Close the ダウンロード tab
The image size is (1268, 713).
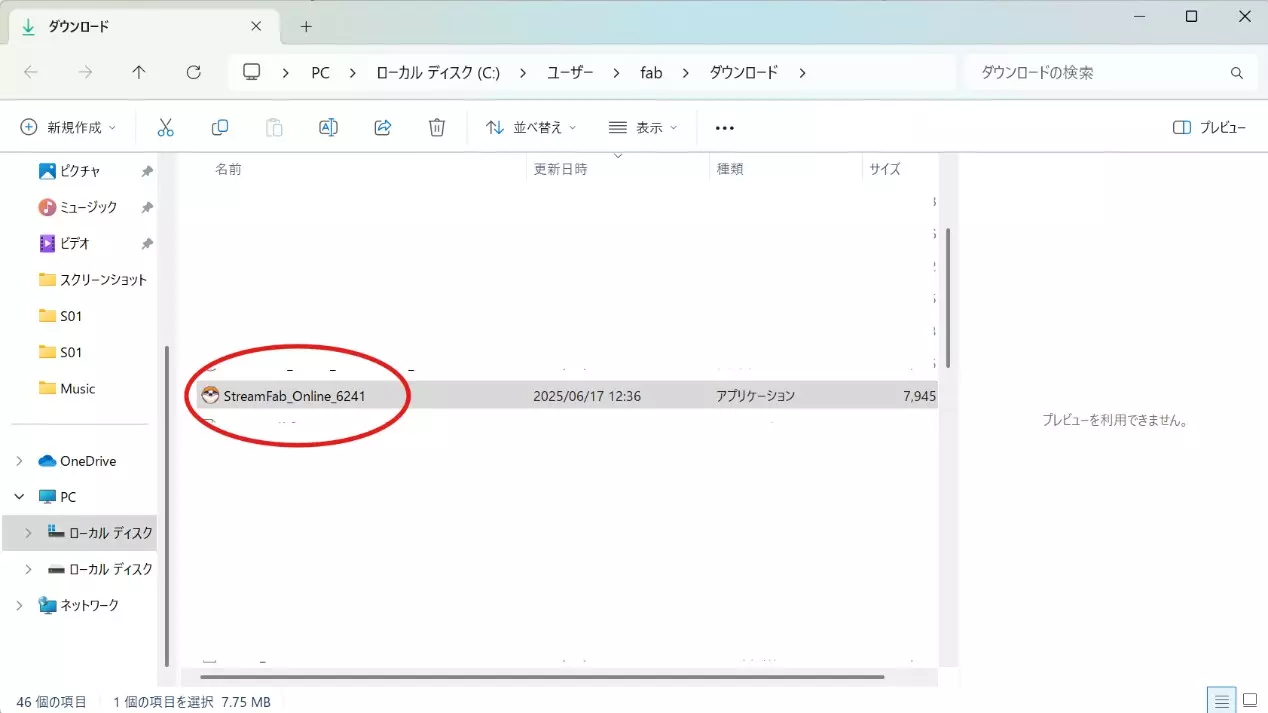pyautogui.click(x=256, y=26)
